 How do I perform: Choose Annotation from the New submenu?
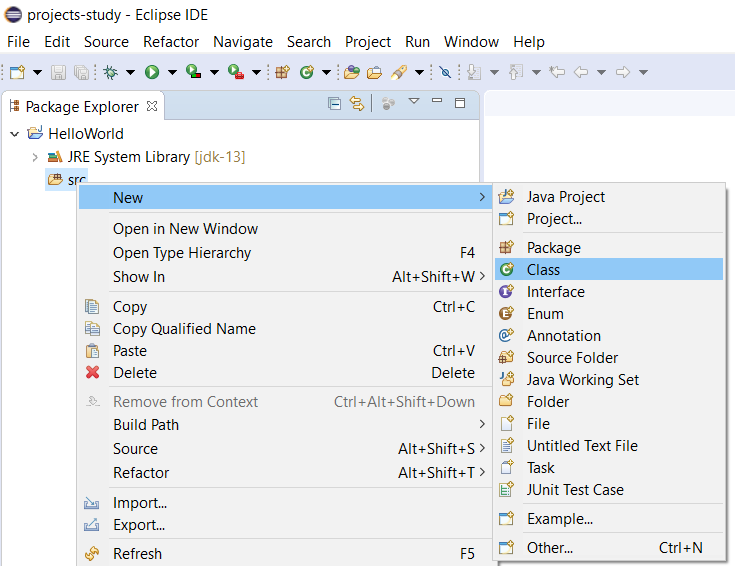609,336
